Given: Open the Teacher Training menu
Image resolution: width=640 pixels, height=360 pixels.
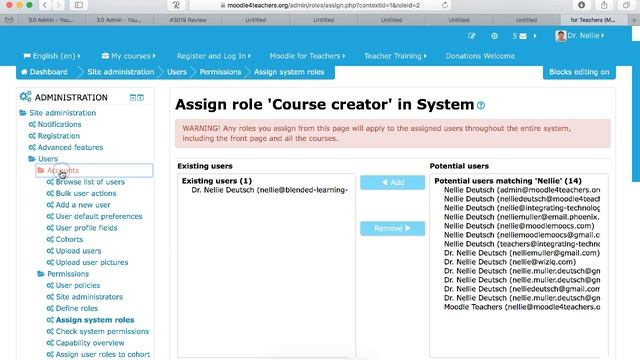Looking at the screenshot, I should click(x=395, y=56).
